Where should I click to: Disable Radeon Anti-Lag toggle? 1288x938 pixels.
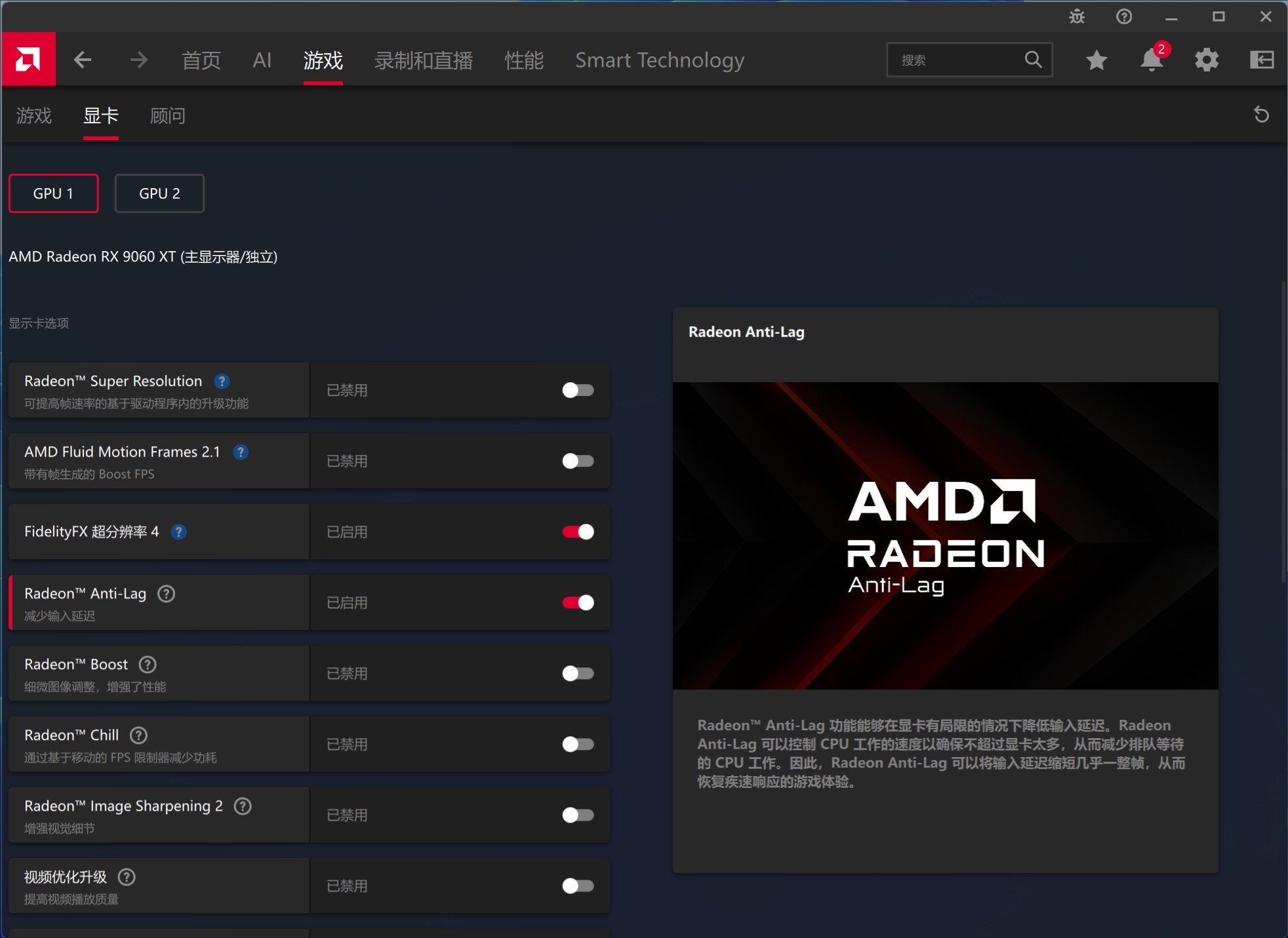tap(578, 603)
